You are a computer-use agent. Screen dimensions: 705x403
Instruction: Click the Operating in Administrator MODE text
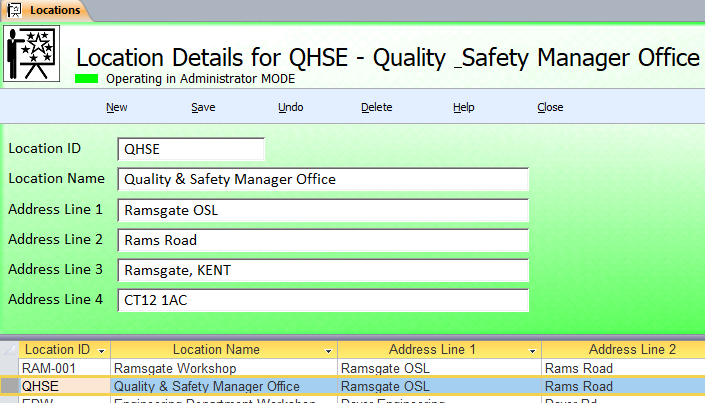[201, 79]
